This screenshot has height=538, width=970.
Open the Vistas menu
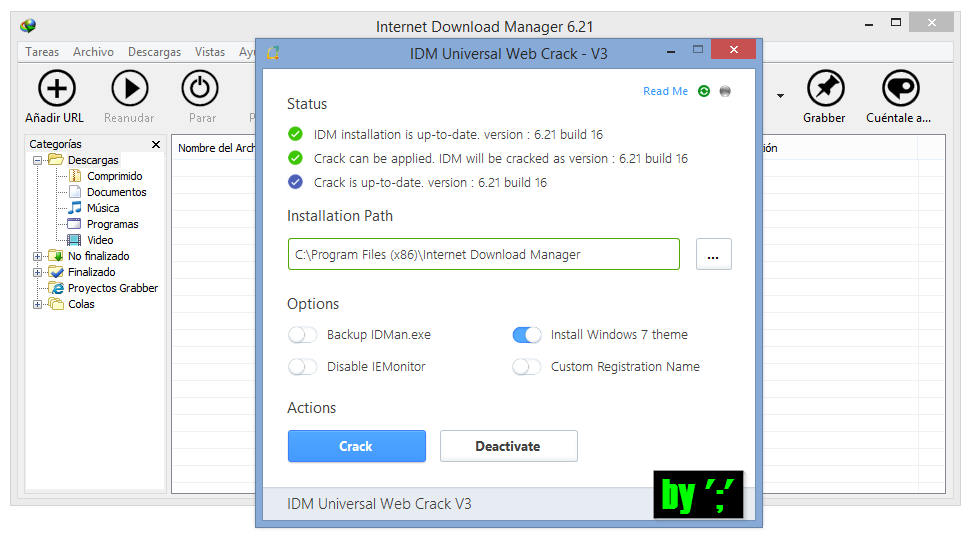[210, 52]
